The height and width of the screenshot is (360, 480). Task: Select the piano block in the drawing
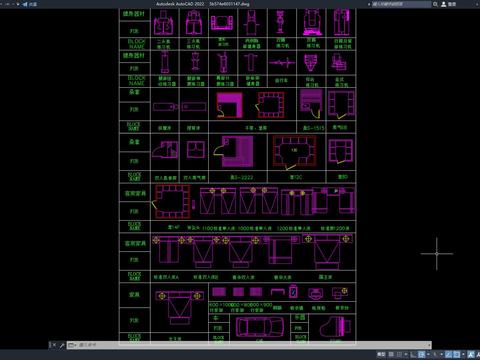(335, 326)
